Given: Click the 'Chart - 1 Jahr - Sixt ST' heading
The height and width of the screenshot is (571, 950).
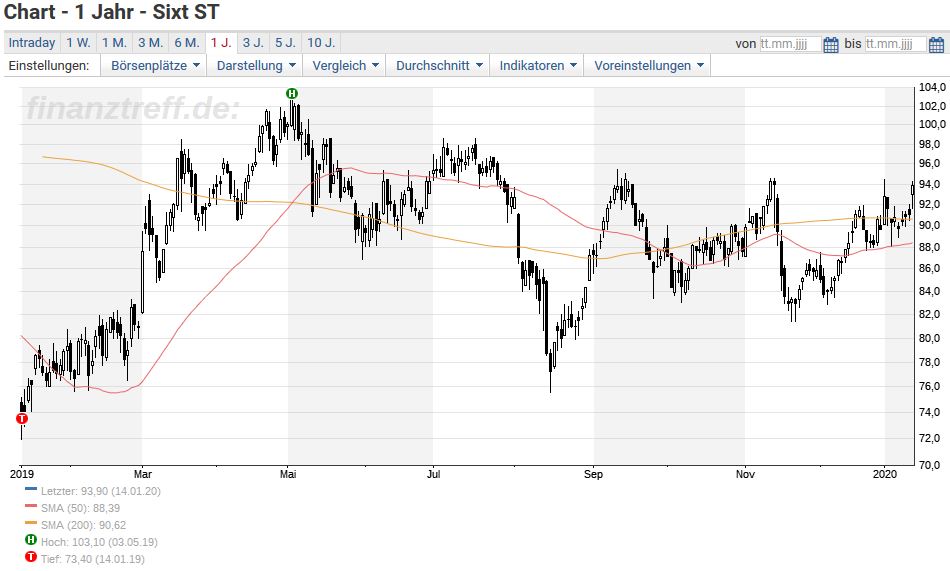Looking at the screenshot, I should click(x=111, y=12).
